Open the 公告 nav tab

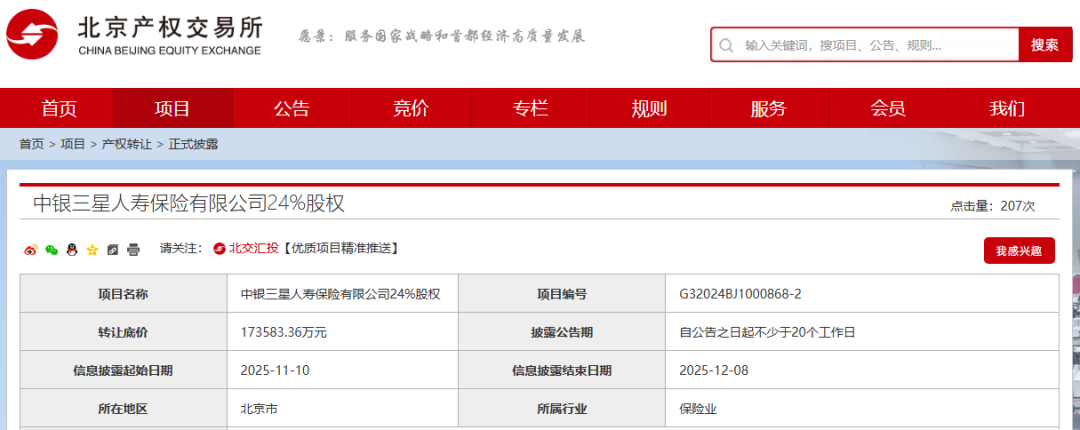[292, 108]
